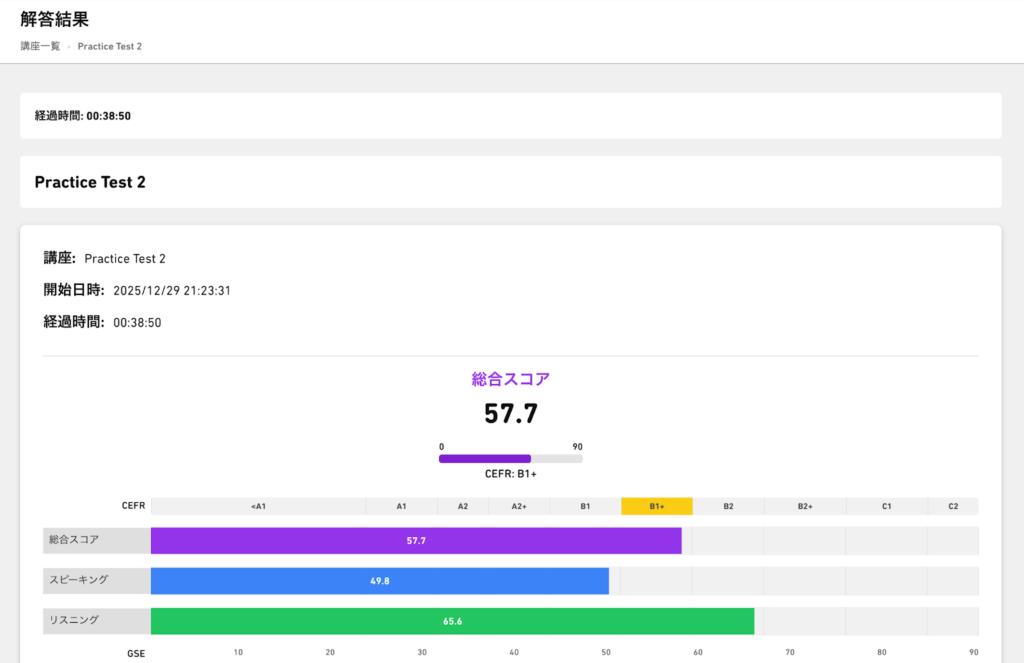Open the 講座一覧 breadcrumb link
Screen dimensions: 1024x663
tap(40, 46)
